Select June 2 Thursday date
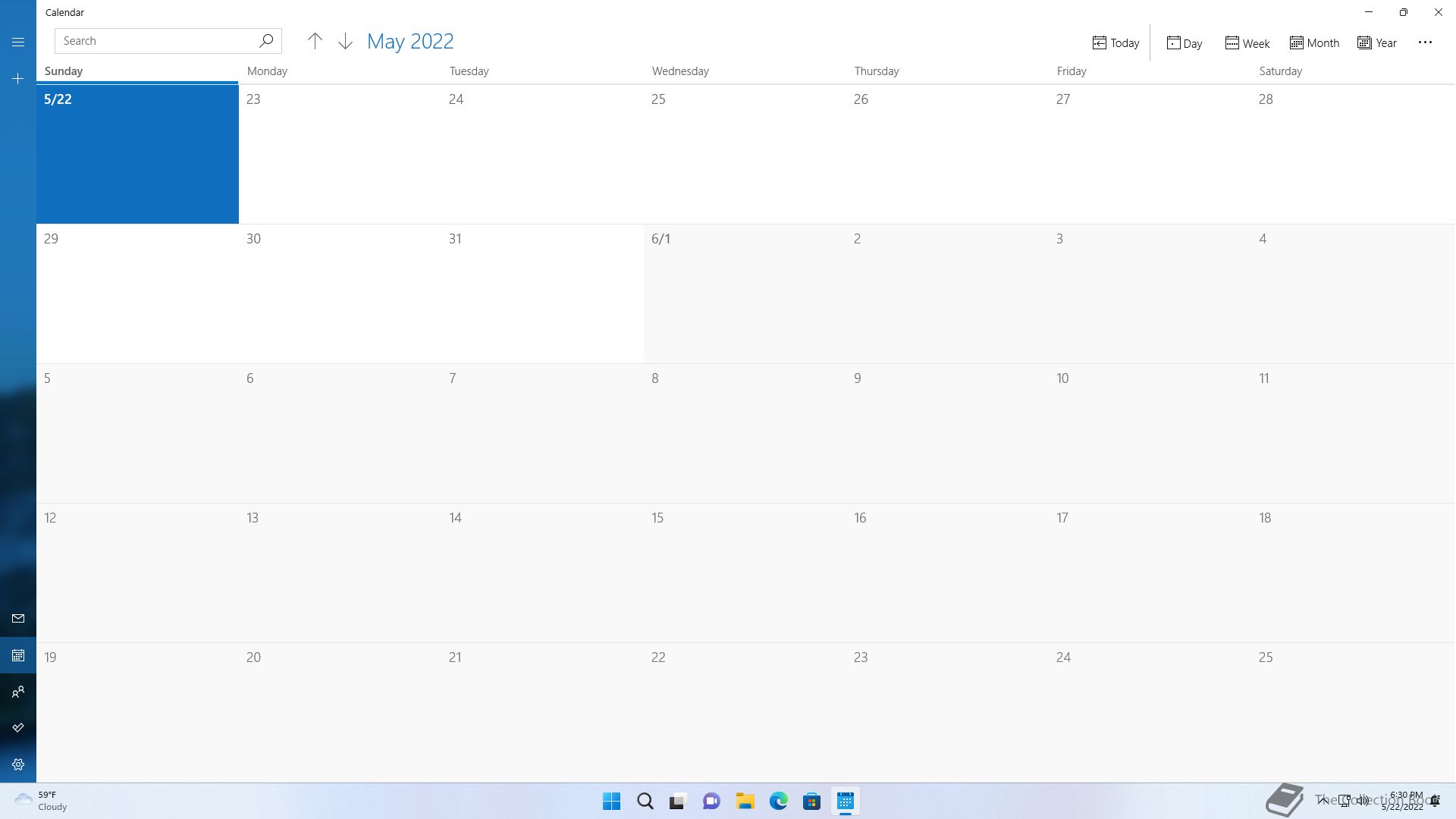This screenshot has width=1456, height=819. [x=857, y=239]
